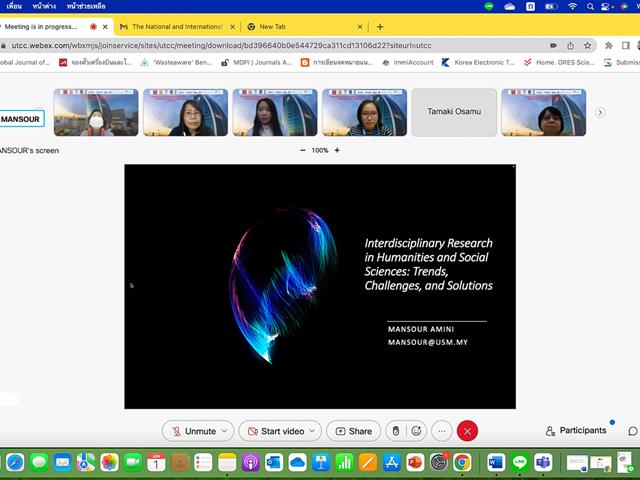This screenshot has width=640, height=480.
Task: Show more participants with the right arrow
Action: click(600, 112)
